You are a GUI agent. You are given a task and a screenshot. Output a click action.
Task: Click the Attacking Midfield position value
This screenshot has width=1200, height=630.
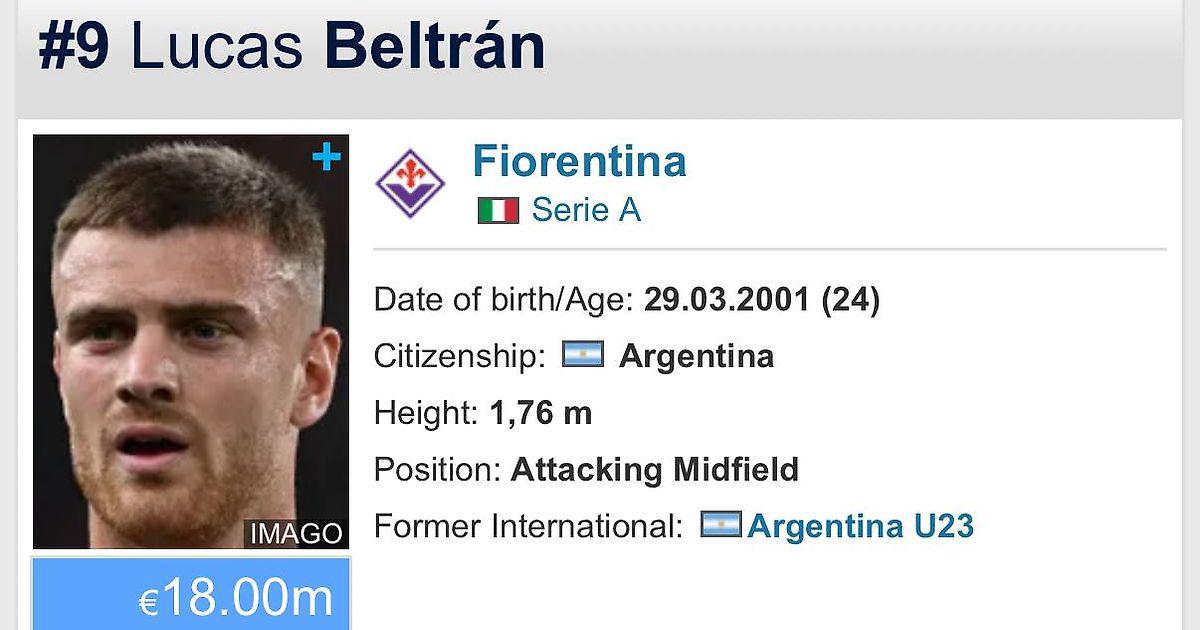point(654,469)
